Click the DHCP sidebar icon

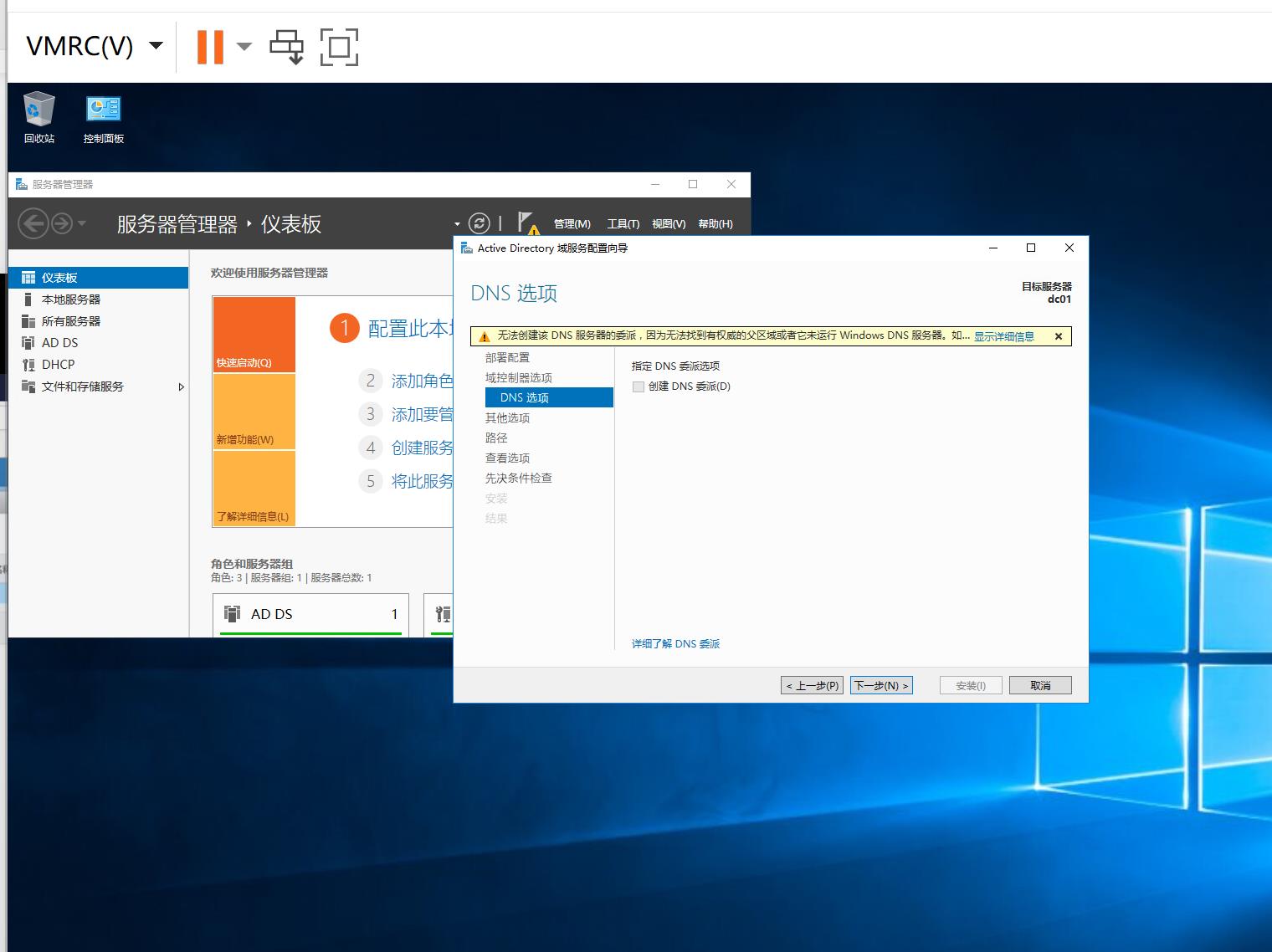pyautogui.click(x=28, y=365)
